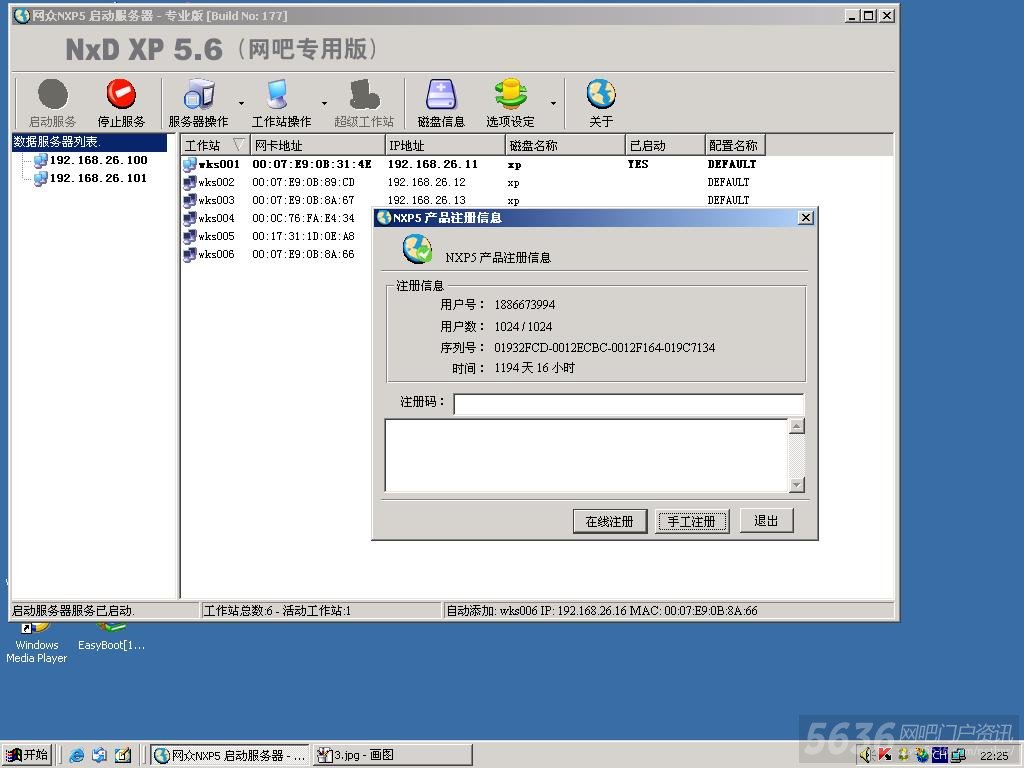Click IP address 192.168.26.13

[x=427, y=200]
